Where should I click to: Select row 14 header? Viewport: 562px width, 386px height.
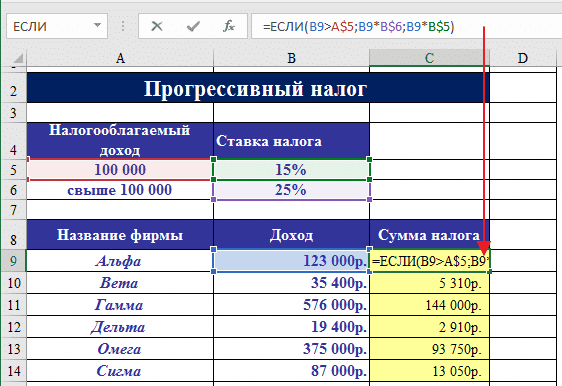pyautogui.click(x=13, y=371)
